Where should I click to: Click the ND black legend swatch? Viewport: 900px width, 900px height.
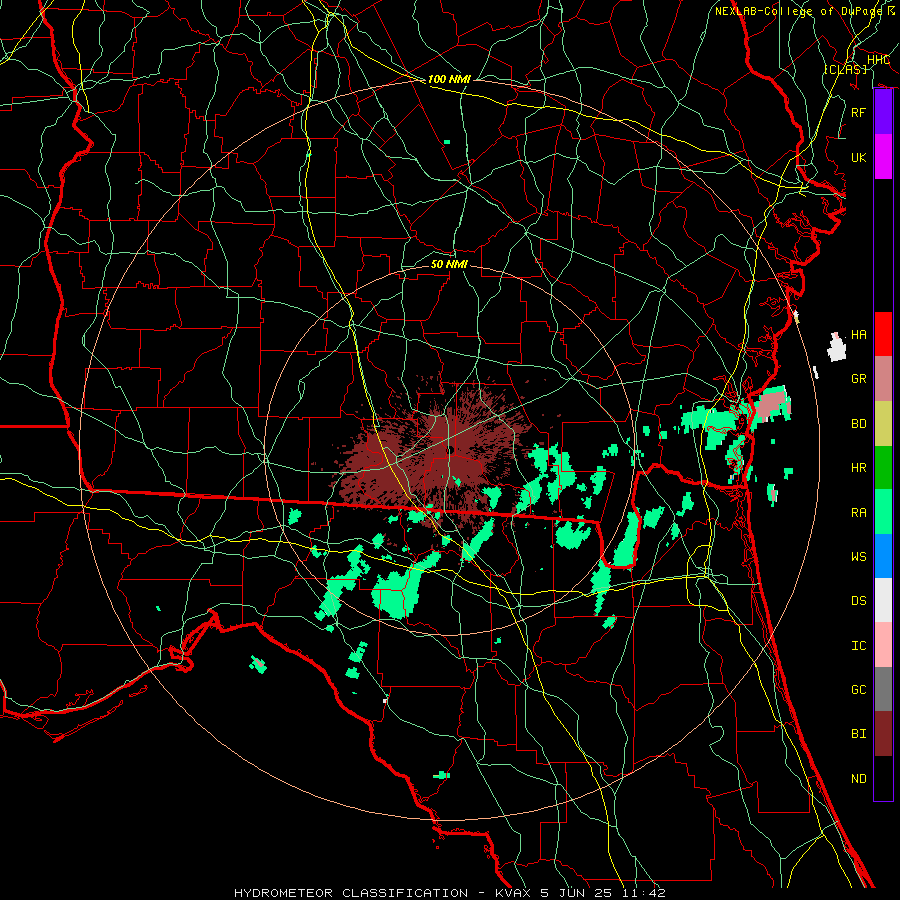883,778
